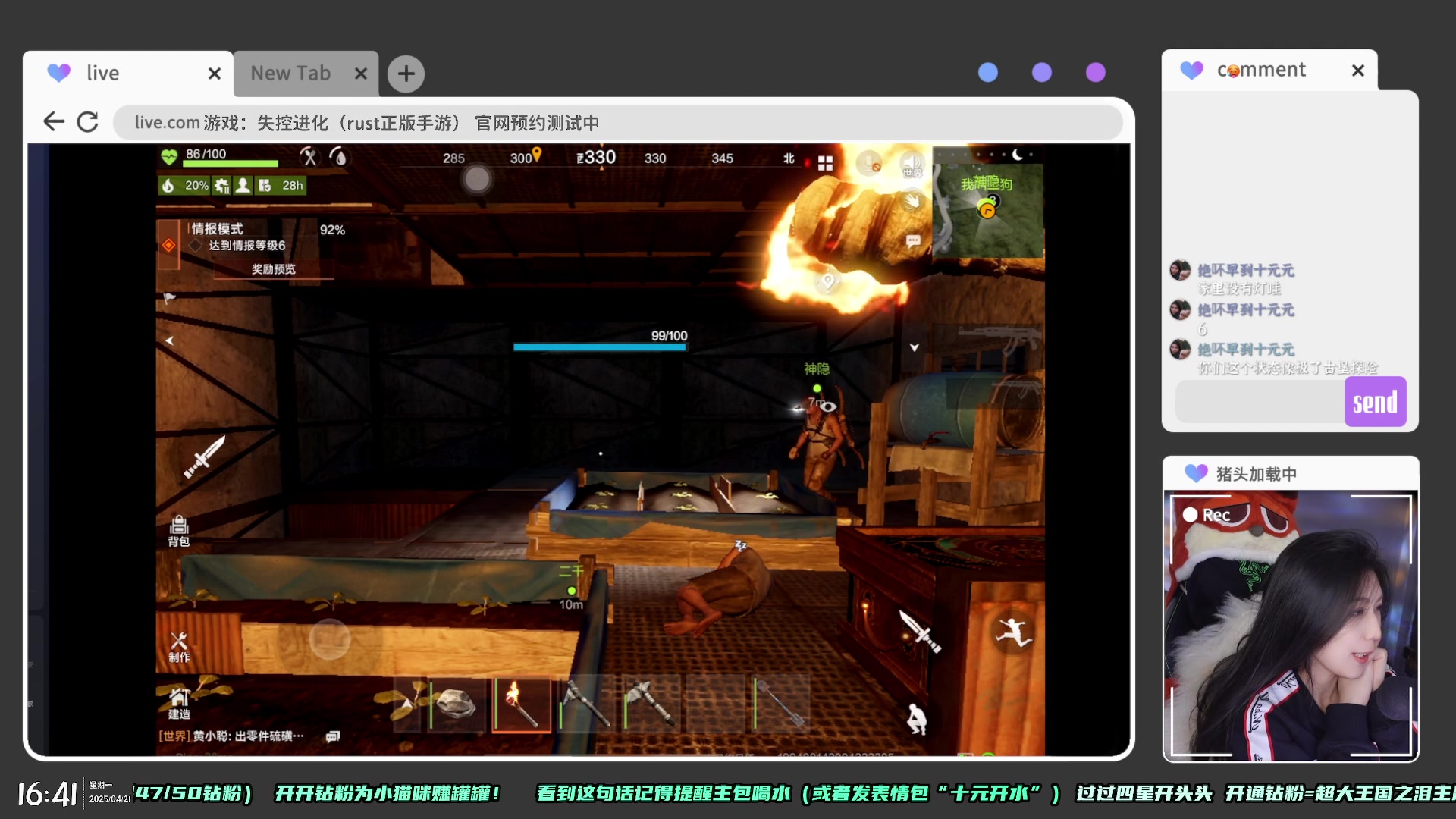Select the stone hatchet hotbar slot
Image resolution: width=1456 pixels, height=819 pixels.
pos(650,705)
